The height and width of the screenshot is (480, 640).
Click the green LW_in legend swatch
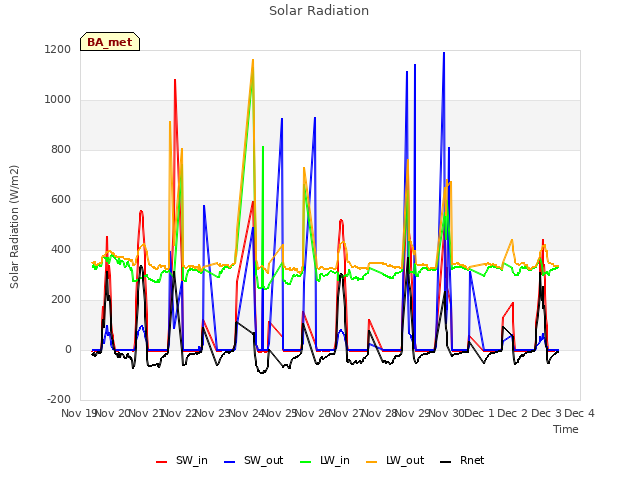pos(306,462)
